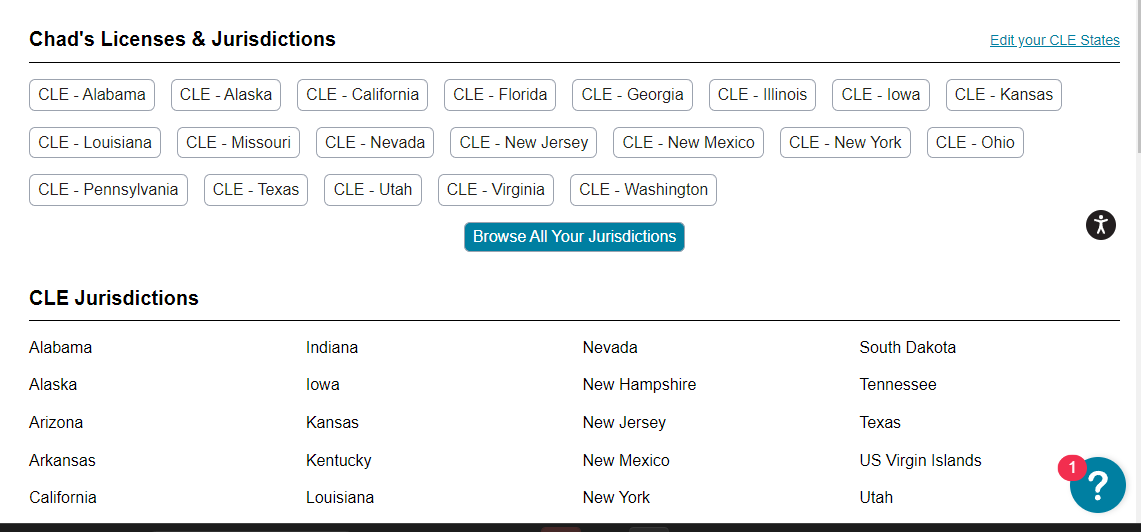Click the CLE - Pennsylvania tag

tap(108, 190)
